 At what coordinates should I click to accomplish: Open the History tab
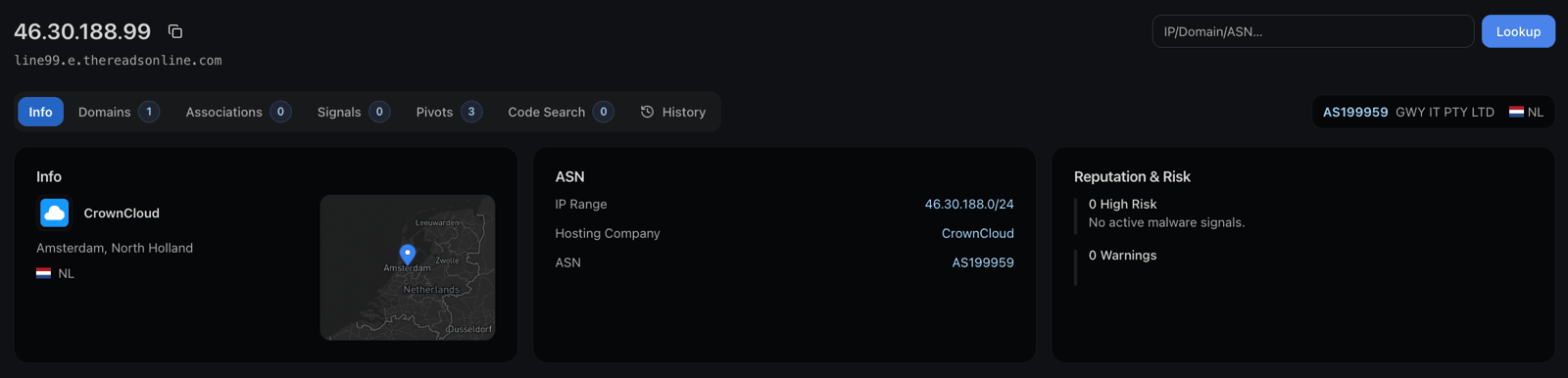[673, 112]
